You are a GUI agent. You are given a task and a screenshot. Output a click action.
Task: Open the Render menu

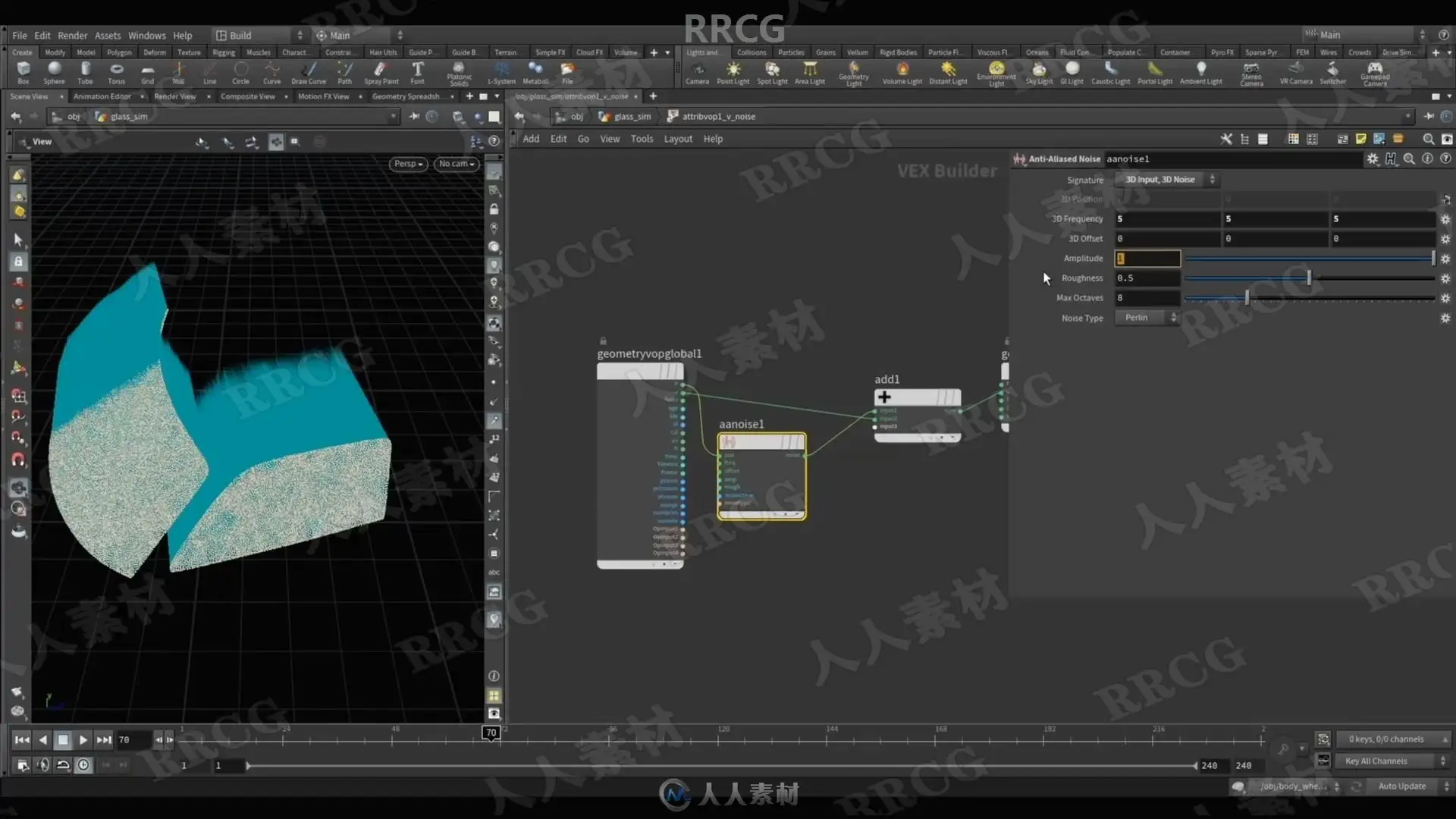click(72, 36)
